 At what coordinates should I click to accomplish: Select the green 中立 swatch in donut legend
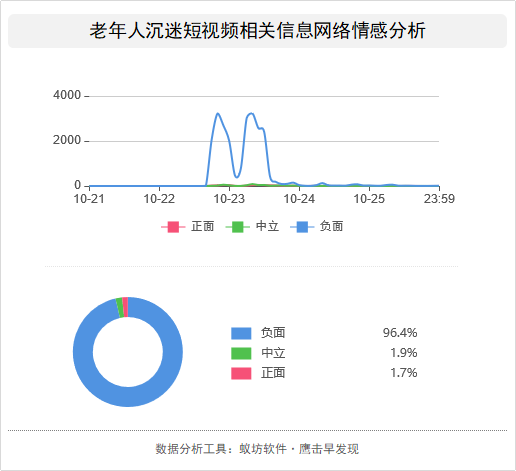241,353
